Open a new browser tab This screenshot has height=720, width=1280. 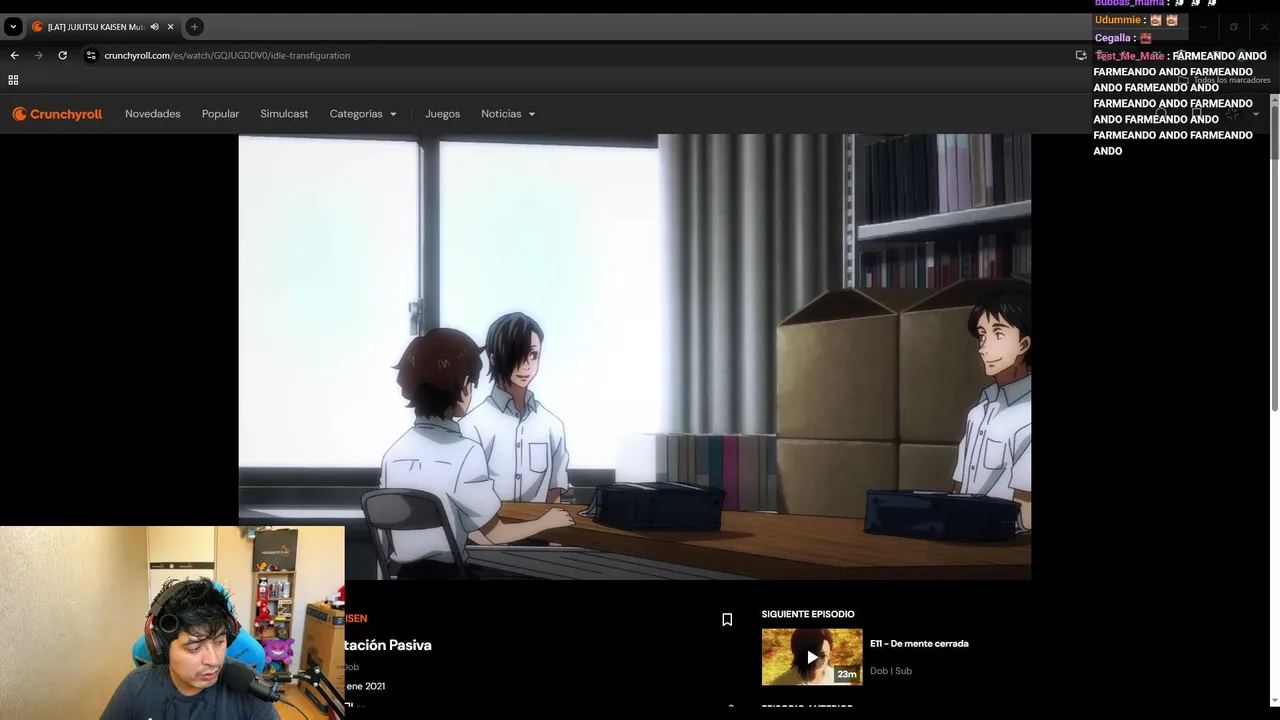(194, 27)
